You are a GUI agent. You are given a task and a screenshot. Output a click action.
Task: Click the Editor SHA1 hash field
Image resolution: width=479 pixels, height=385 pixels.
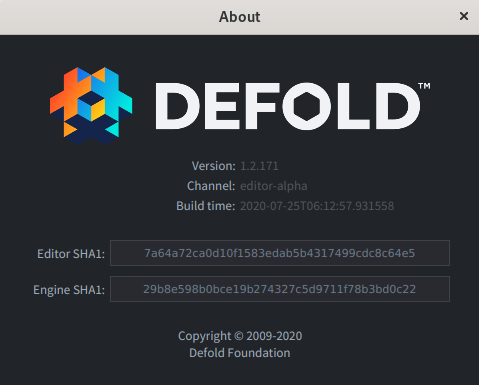pos(280,253)
